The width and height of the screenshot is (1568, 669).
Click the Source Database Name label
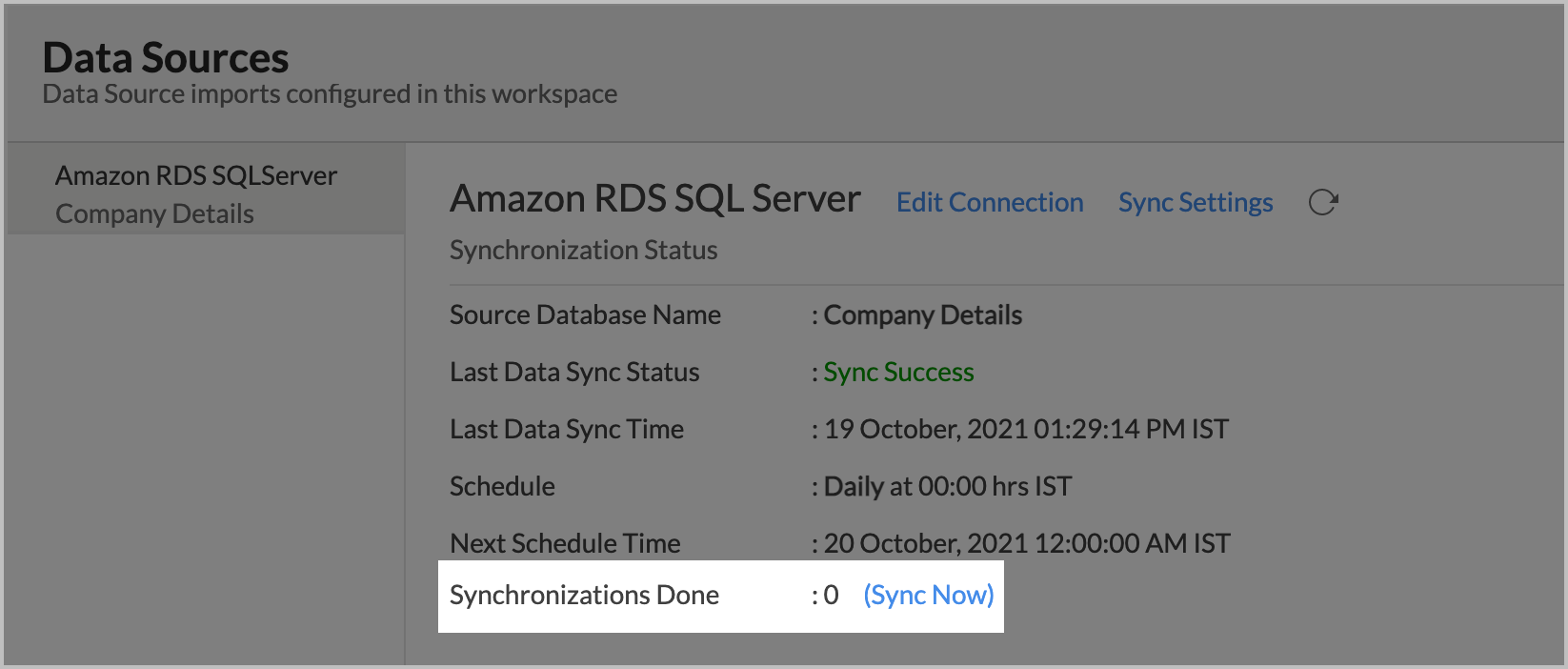tap(585, 314)
